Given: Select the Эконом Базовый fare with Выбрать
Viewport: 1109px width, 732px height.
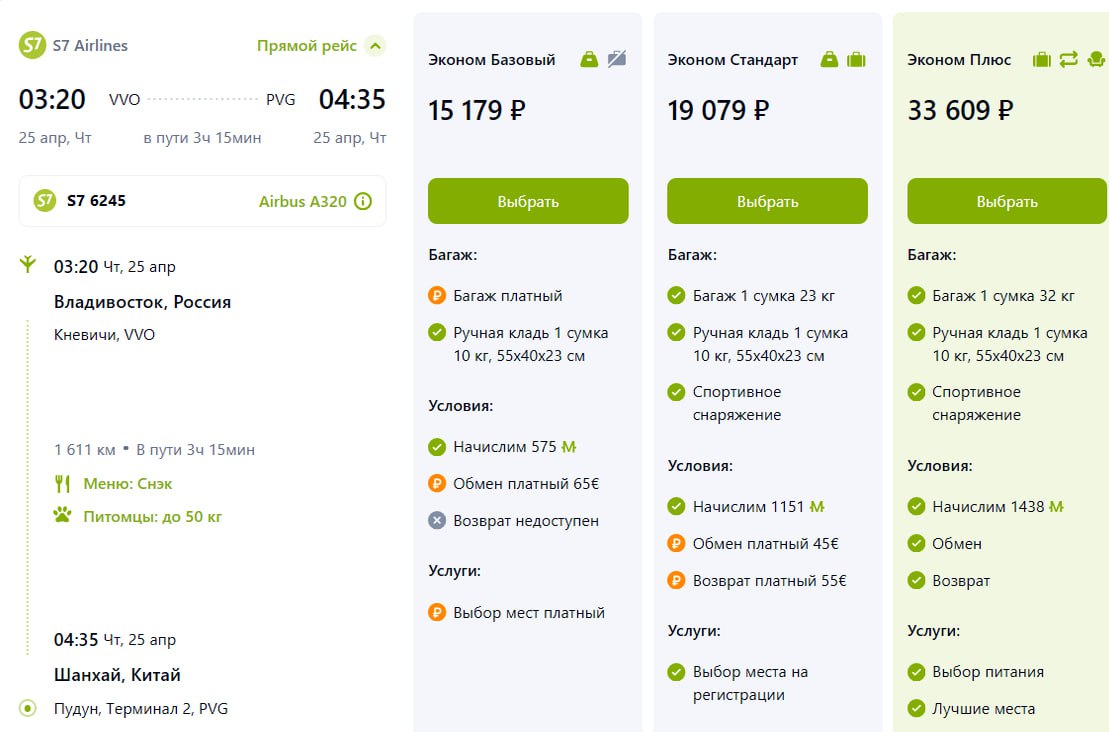Looking at the screenshot, I should coord(528,201).
